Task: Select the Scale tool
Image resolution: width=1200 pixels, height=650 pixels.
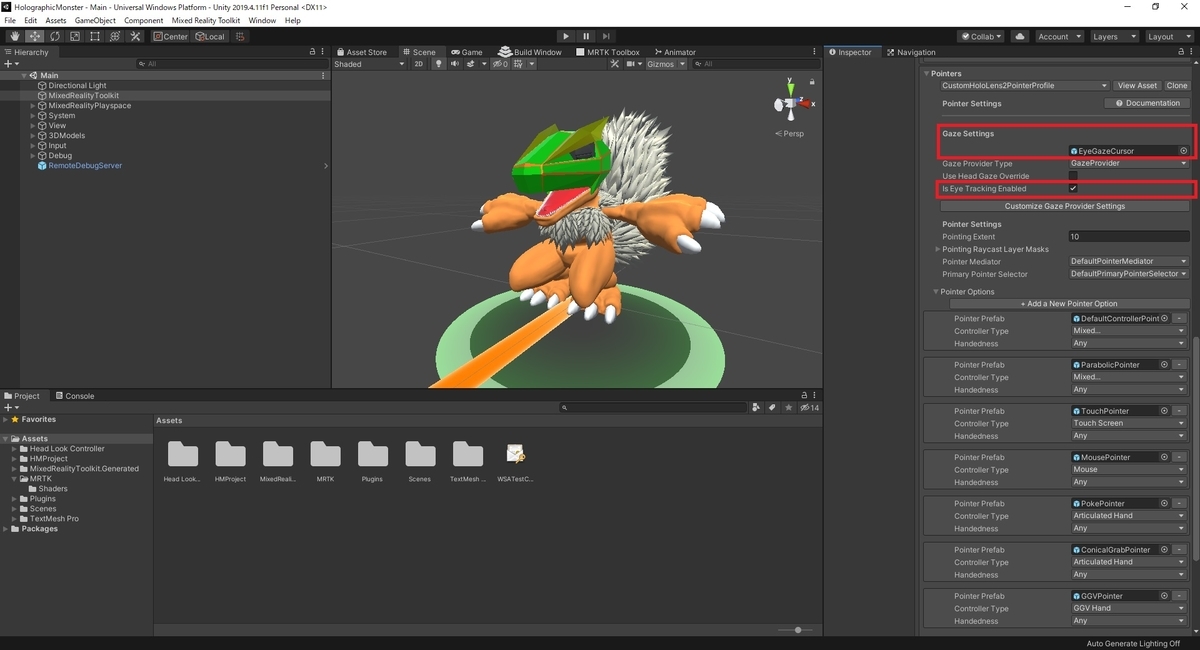Action: (x=74, y=36)
